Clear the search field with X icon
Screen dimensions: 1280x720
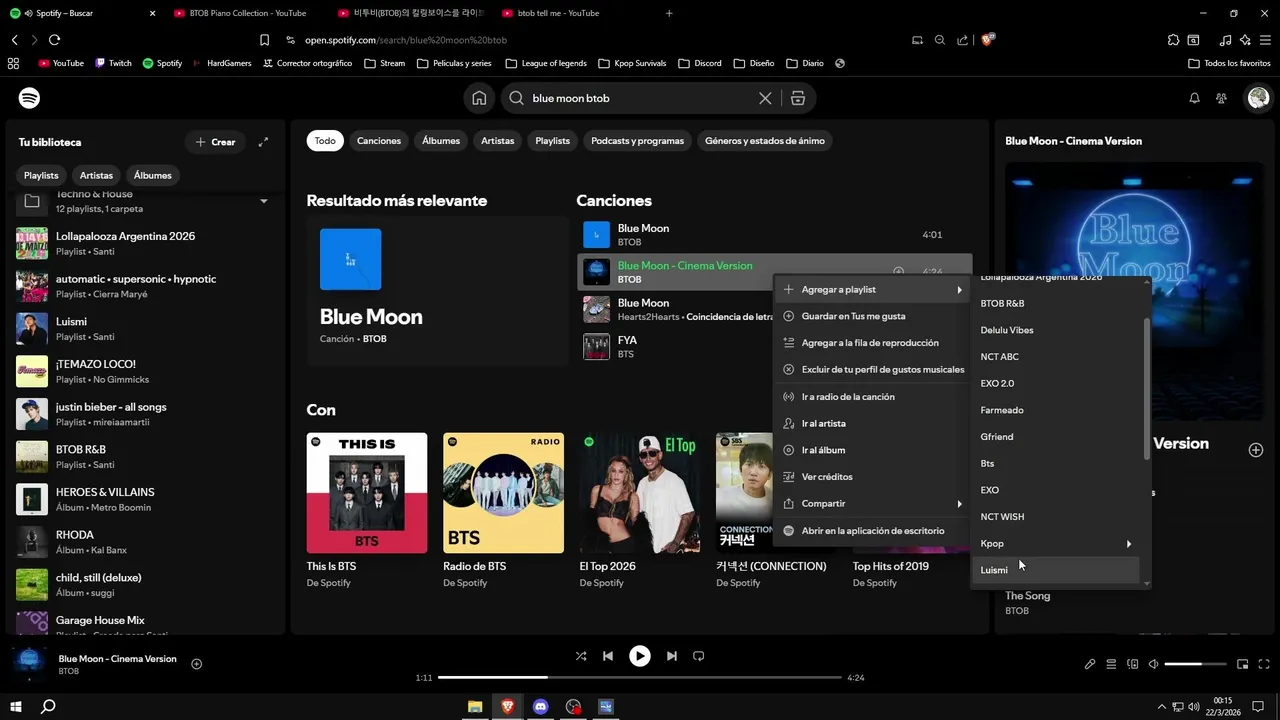(x=765, y=98)
